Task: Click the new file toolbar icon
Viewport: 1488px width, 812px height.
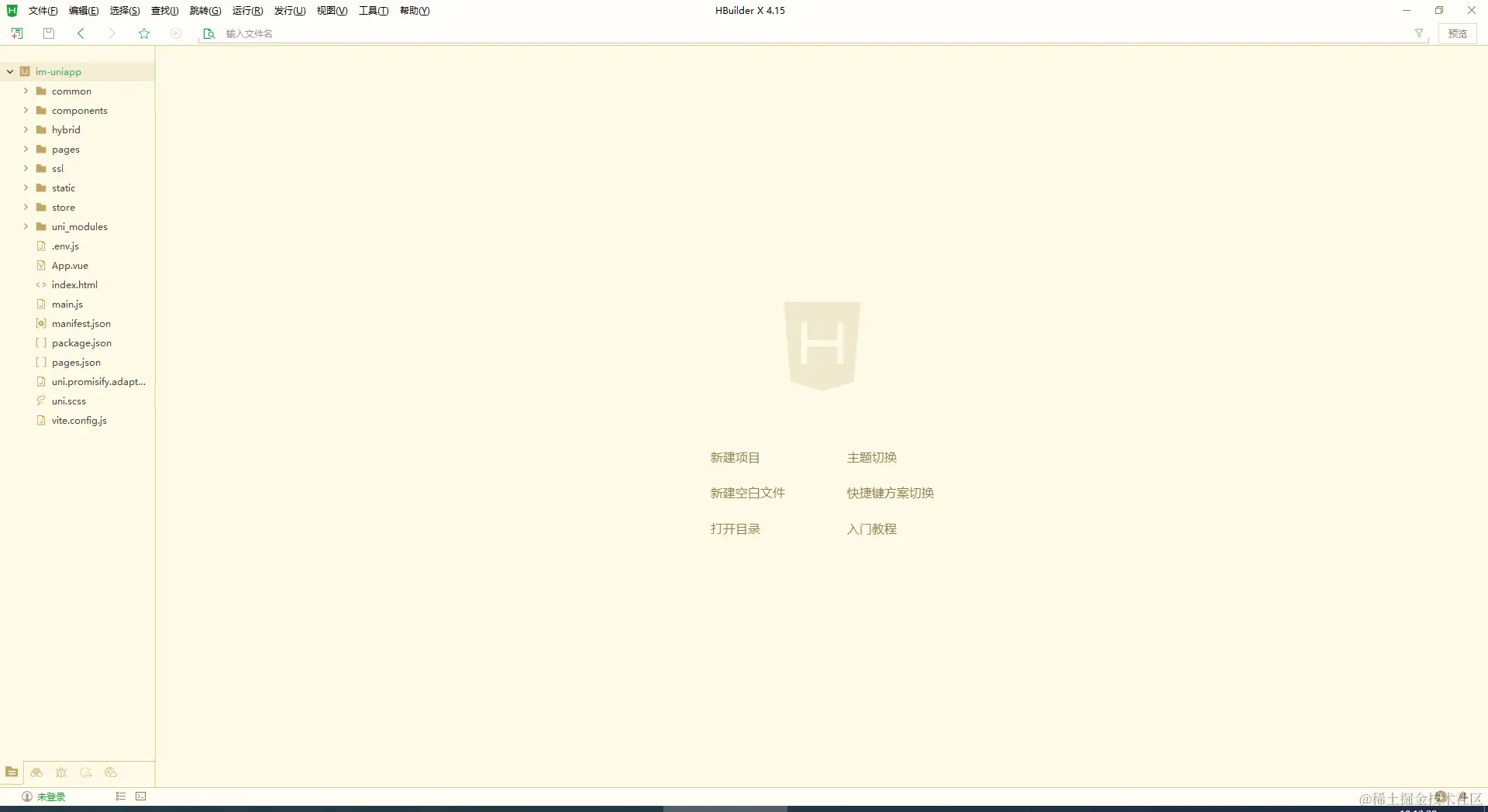Action: pos(17,33)
